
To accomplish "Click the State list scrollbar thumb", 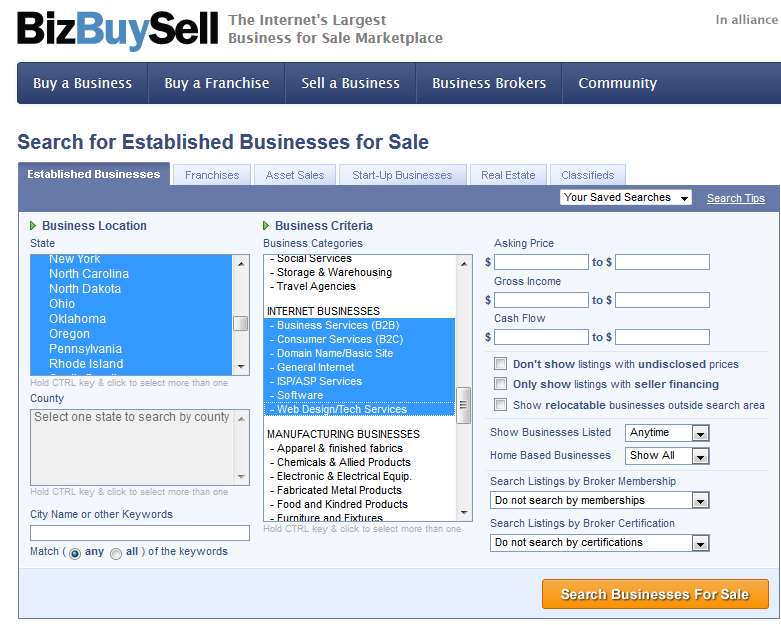I will [x=241, y=323].
